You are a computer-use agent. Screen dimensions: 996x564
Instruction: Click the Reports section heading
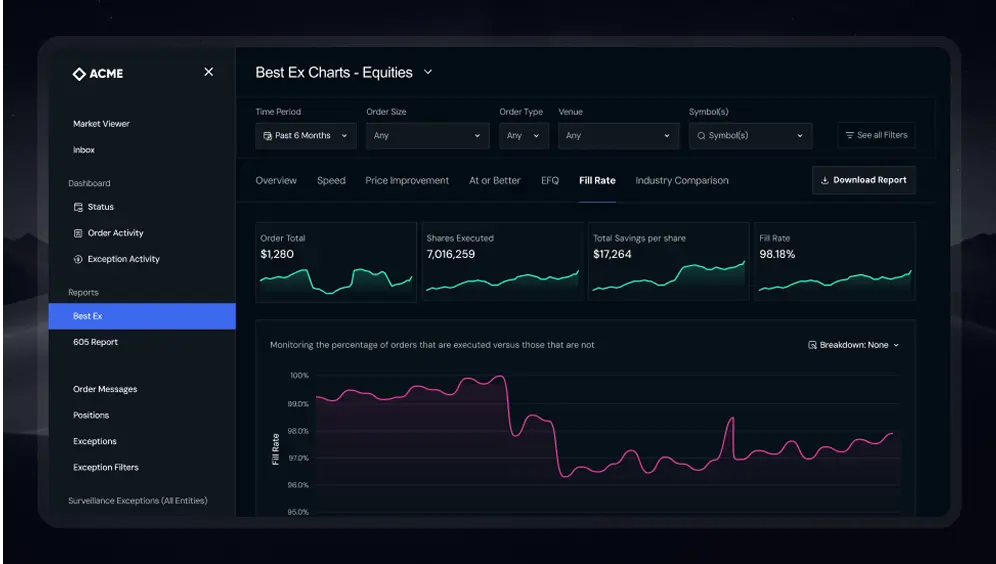click(83, 293)
